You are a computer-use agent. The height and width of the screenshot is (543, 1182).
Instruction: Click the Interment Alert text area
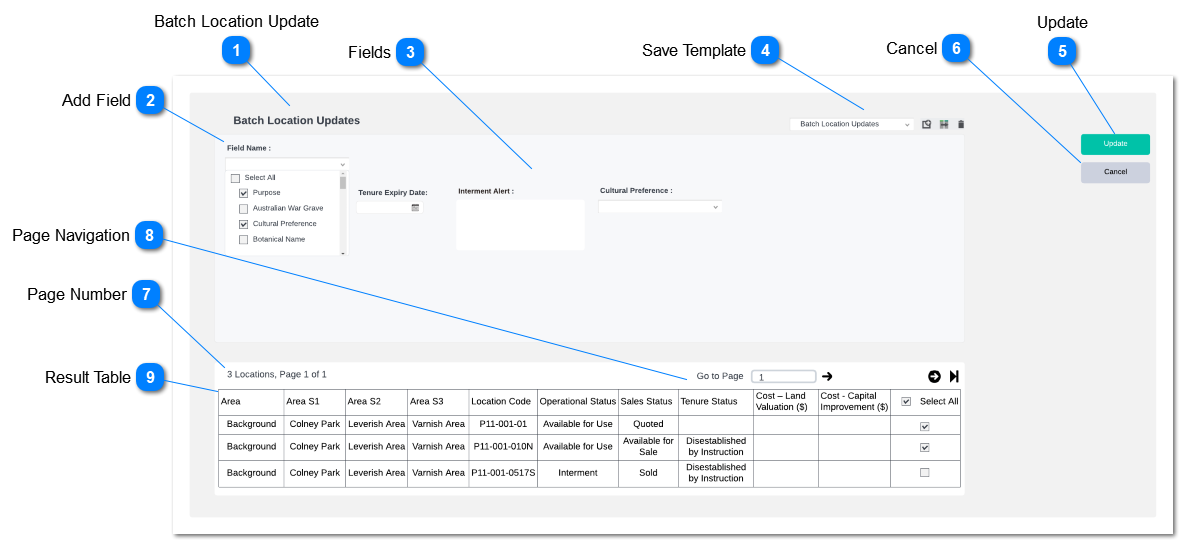[520, 225]
